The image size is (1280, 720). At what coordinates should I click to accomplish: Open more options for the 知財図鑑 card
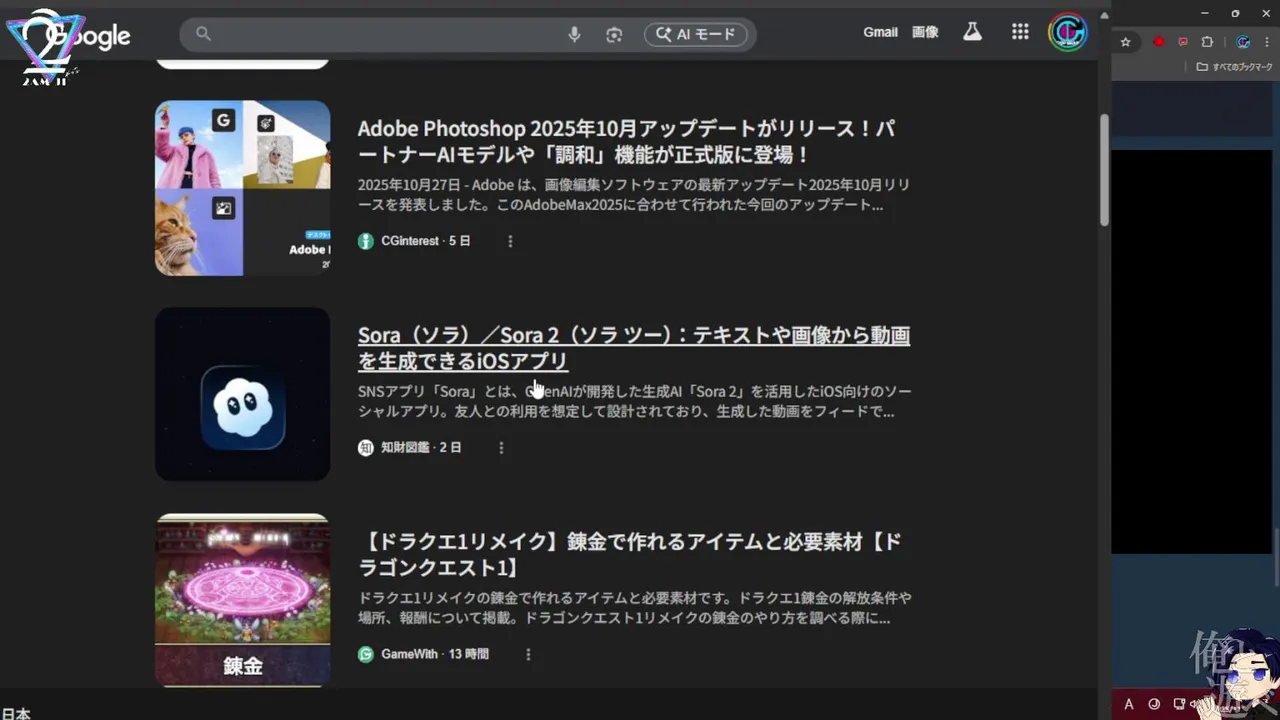(501, 447)
